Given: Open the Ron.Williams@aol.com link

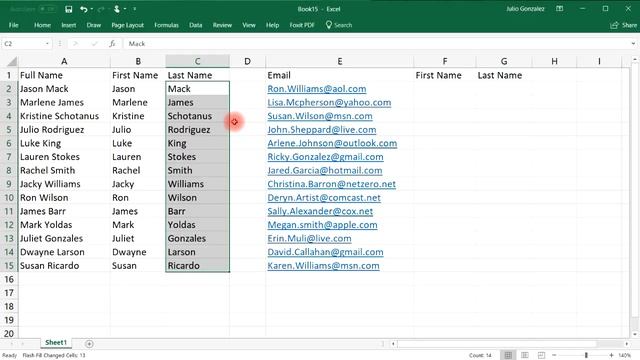Looking at the screenshot, I should point(317,89).
